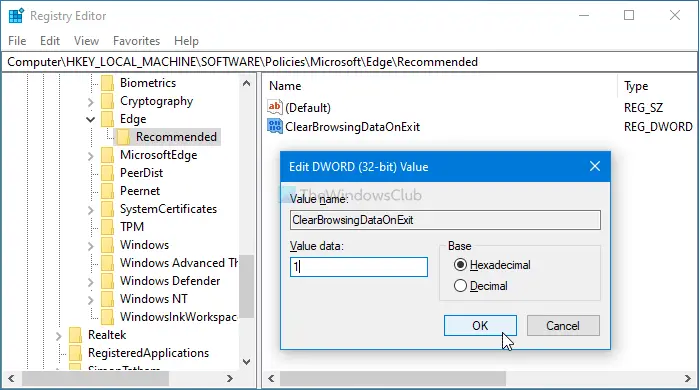Select the Windows Advanced Threat folder icon
Viewport: 700px width, 390px height.
coord(108,263)
